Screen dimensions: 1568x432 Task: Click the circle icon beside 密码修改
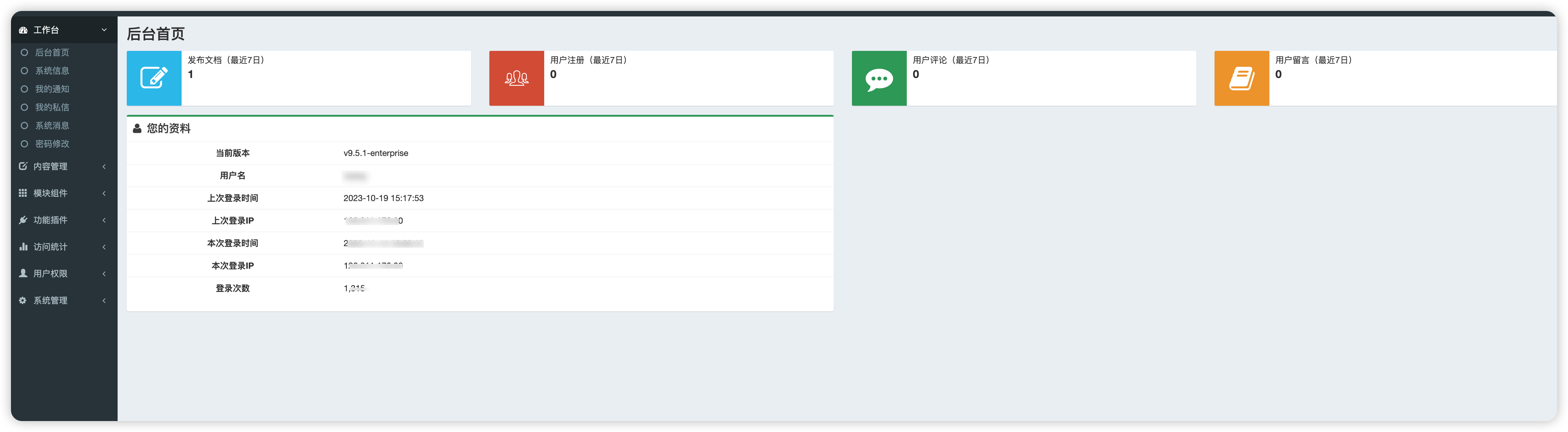click(x=24, y=144)
